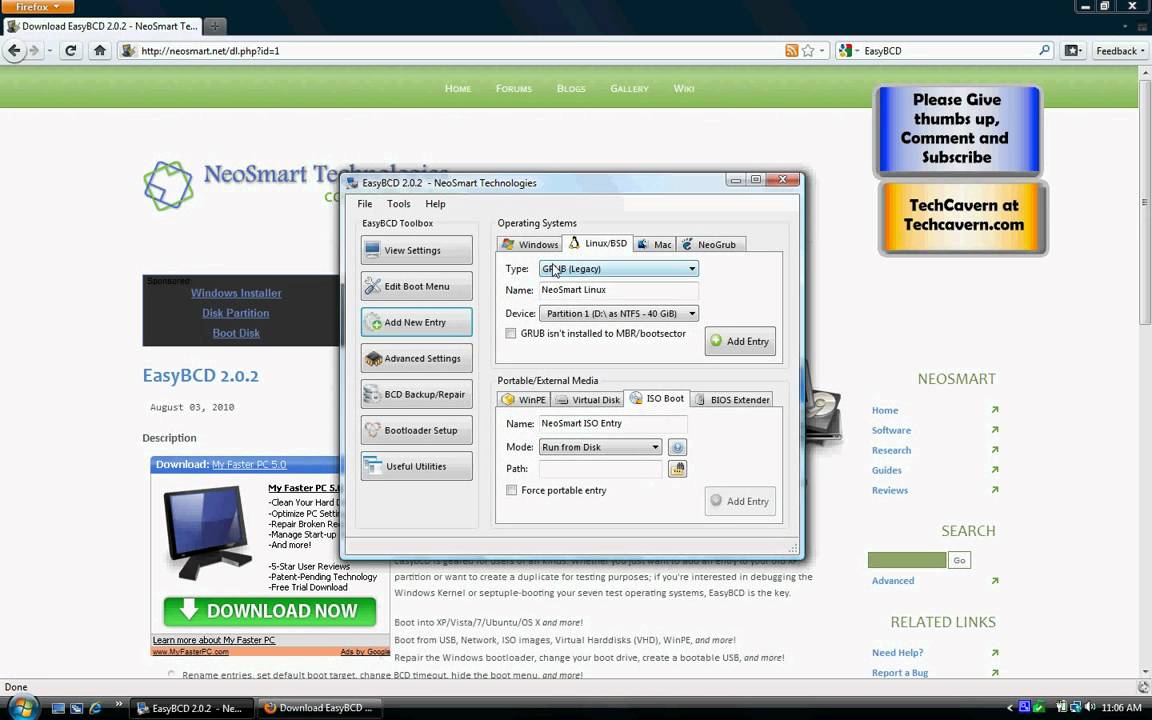Viewport: 1152px width, 720px height.
Task: Open the Tools menu in EasyBCD
Action: point(398,204)
